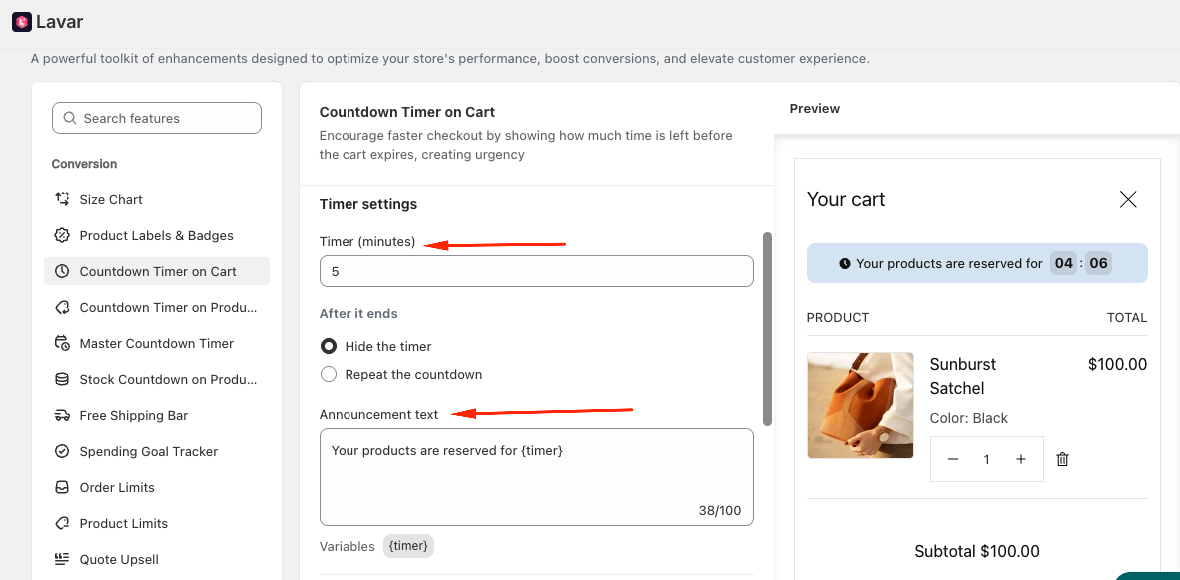The height and width of the screenshot is (580, 1180).
Task: Select the Repeat the countdown option
Action: 329,374
